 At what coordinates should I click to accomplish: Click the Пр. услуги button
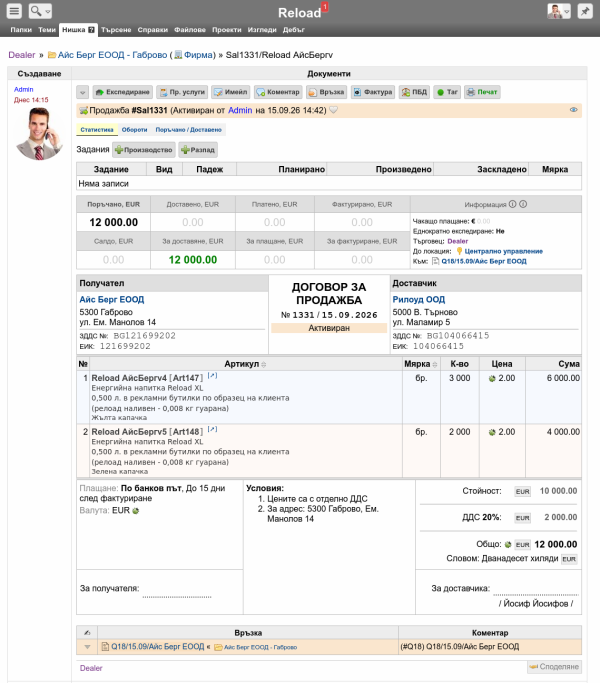(x=182, y=92)
